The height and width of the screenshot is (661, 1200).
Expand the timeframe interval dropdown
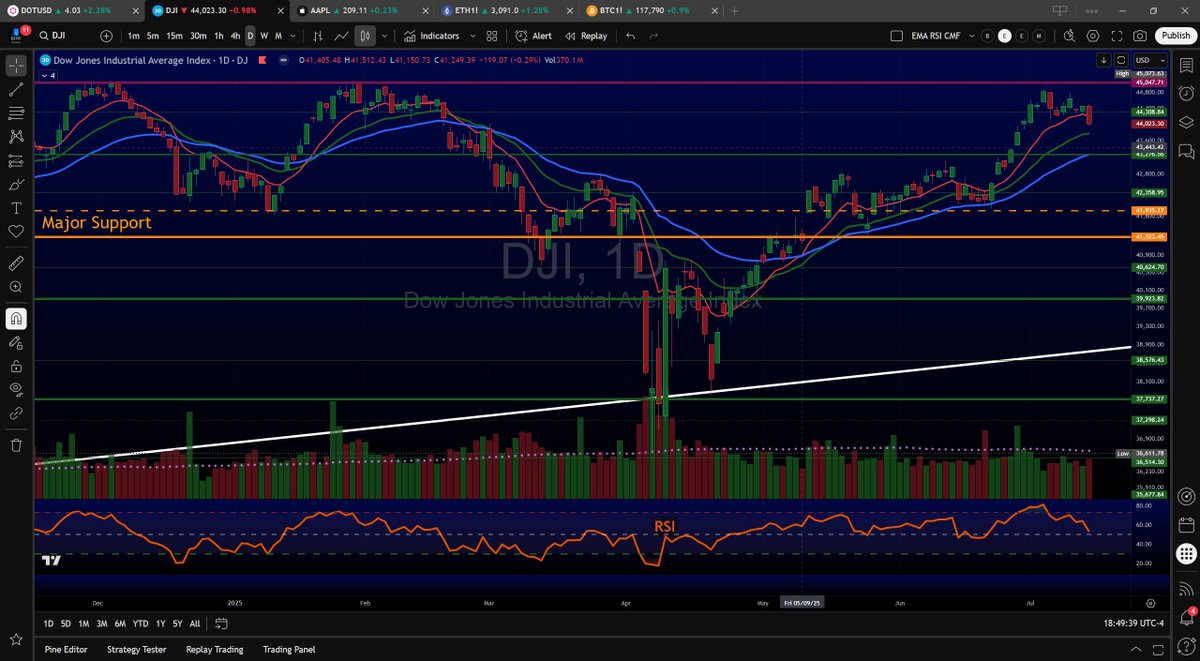point(295,36)
